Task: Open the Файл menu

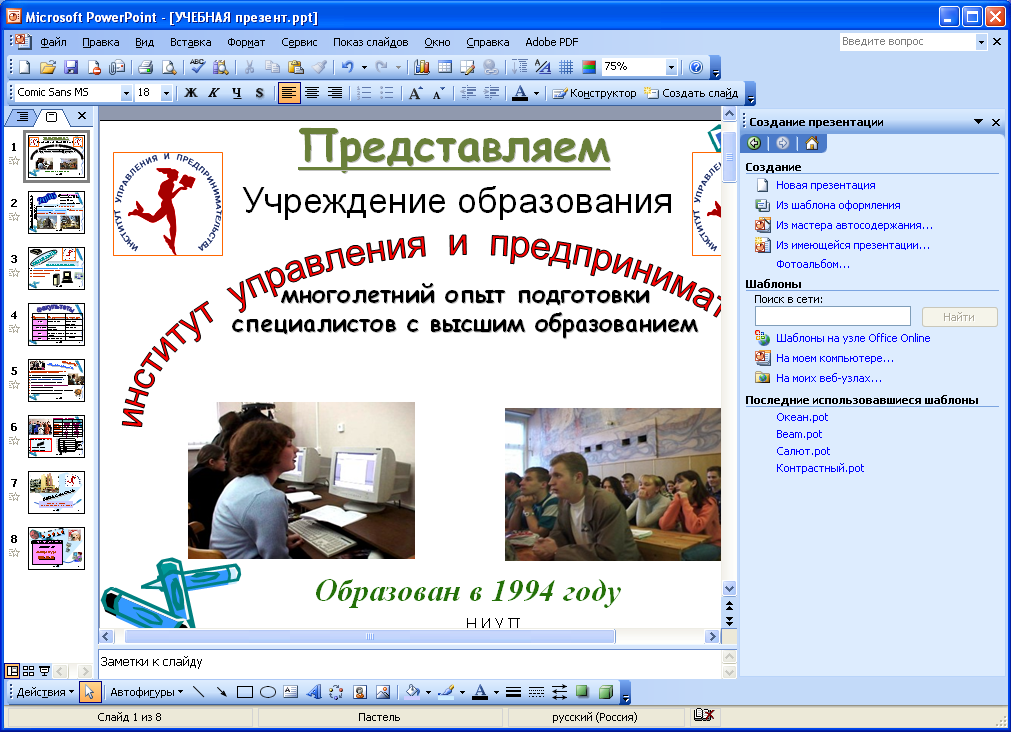Action: [53, 42]
